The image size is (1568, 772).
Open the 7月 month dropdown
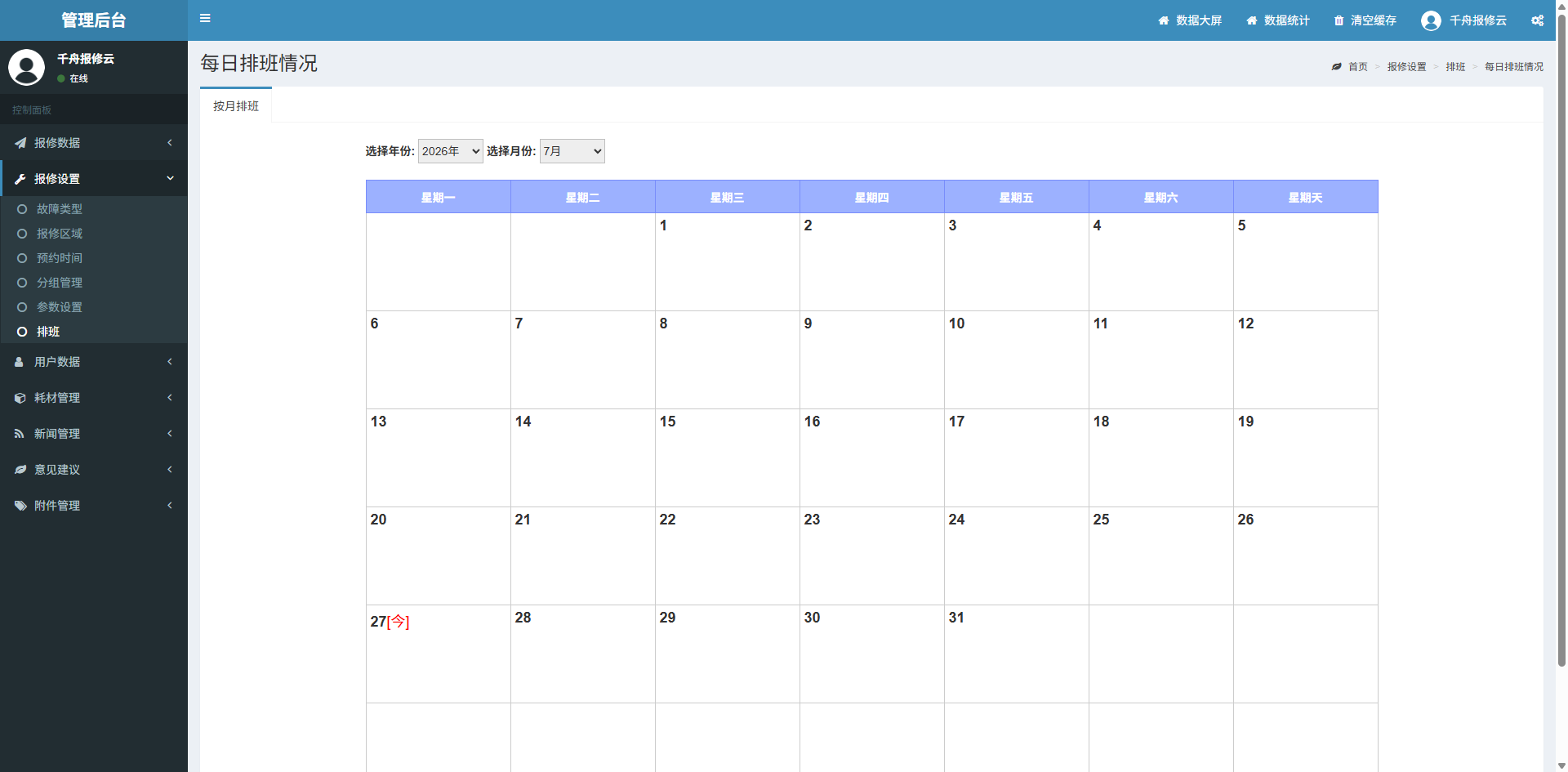tap(572, 151)
